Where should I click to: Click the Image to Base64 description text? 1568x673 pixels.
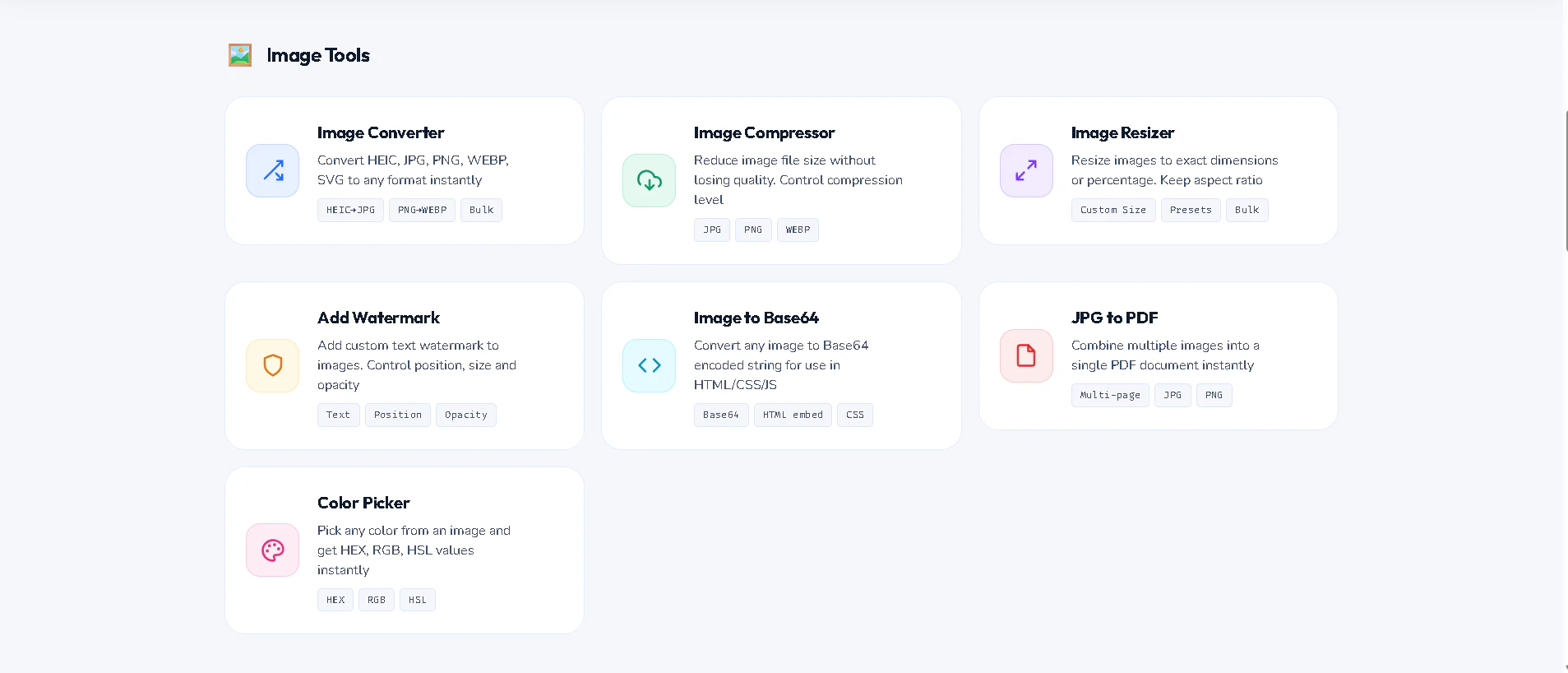coord(781,365)
